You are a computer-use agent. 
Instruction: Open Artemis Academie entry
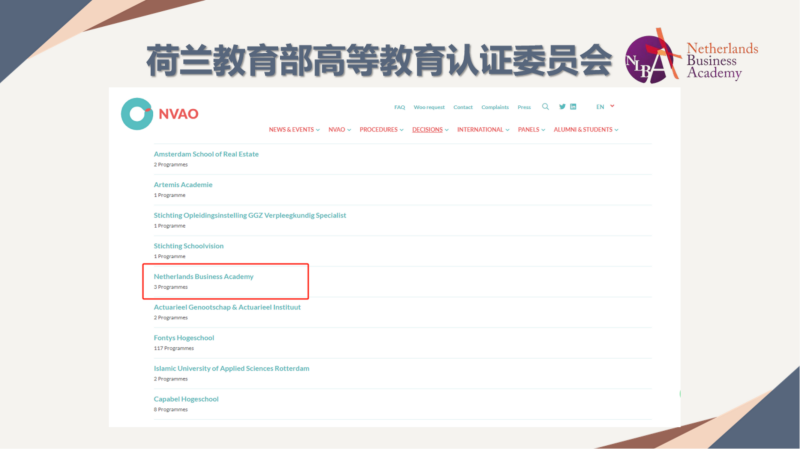[183, 185]
